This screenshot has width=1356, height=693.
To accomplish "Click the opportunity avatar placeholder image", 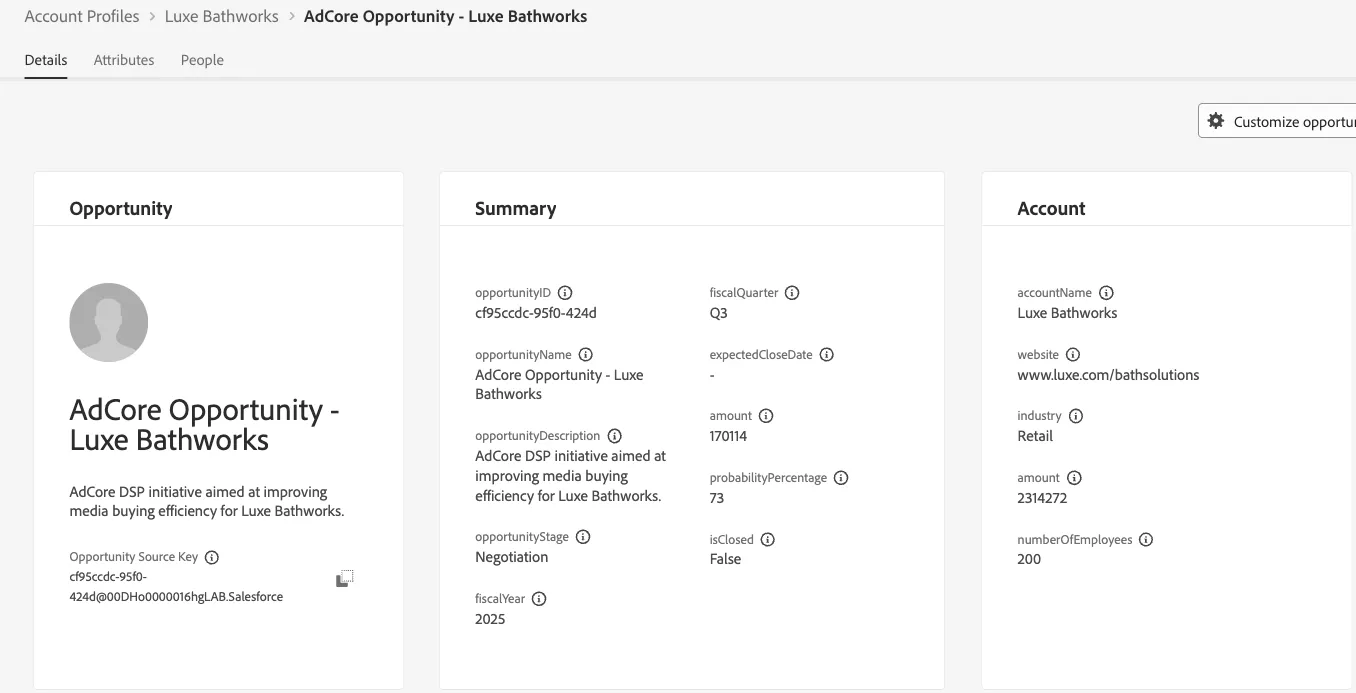I will pyautogui.click(x=109, y=322).
